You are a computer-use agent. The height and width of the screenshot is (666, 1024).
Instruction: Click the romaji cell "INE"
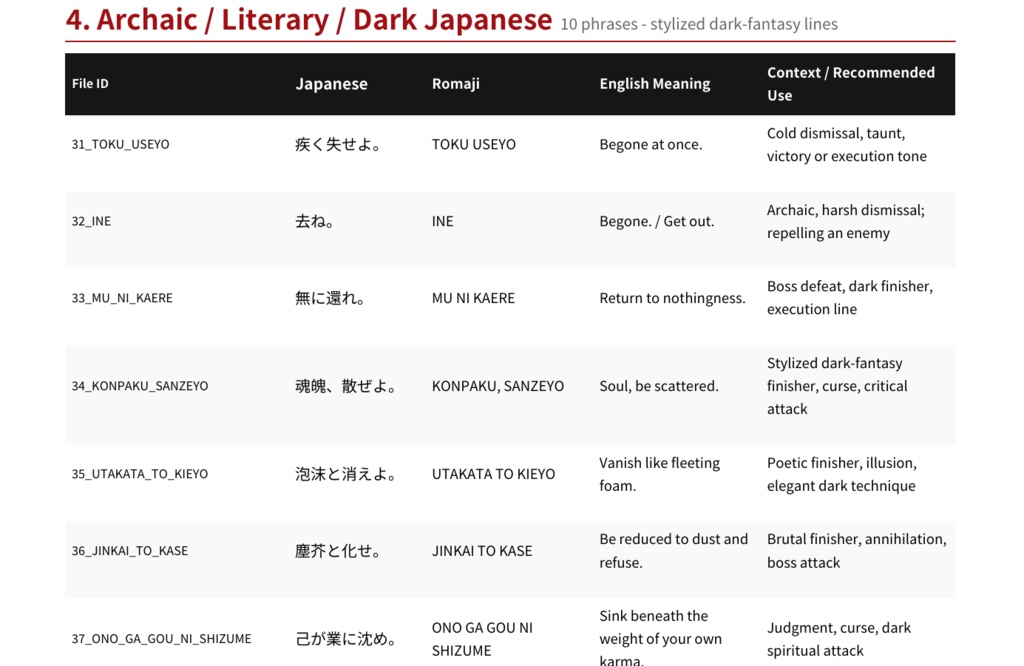click(x=442, y=221)
